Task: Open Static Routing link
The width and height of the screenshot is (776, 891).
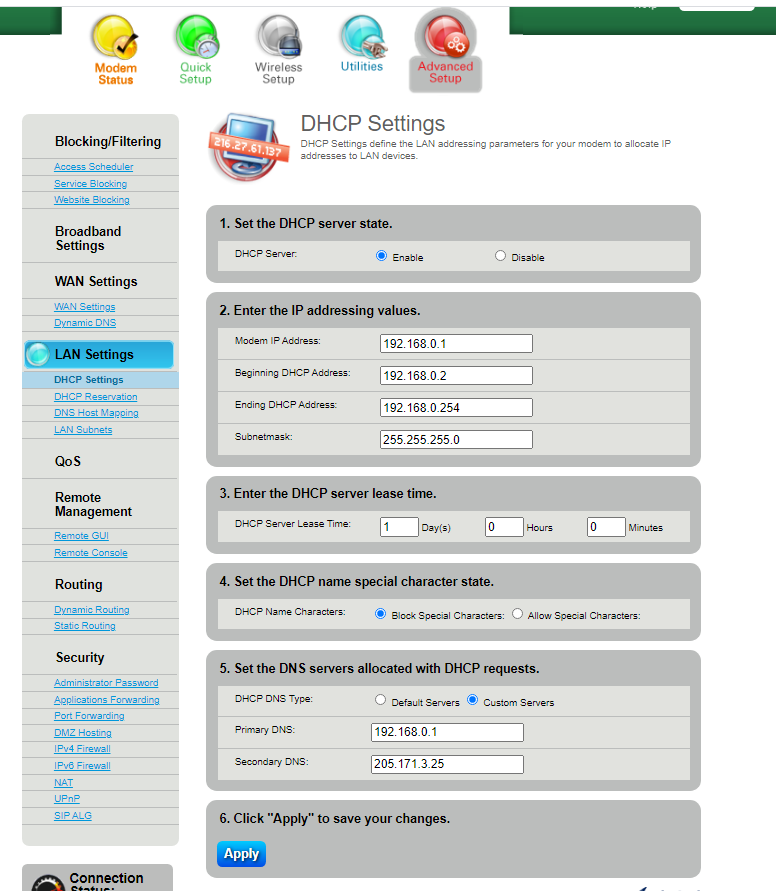Action: pyautogui.click(x=85, y=626)
